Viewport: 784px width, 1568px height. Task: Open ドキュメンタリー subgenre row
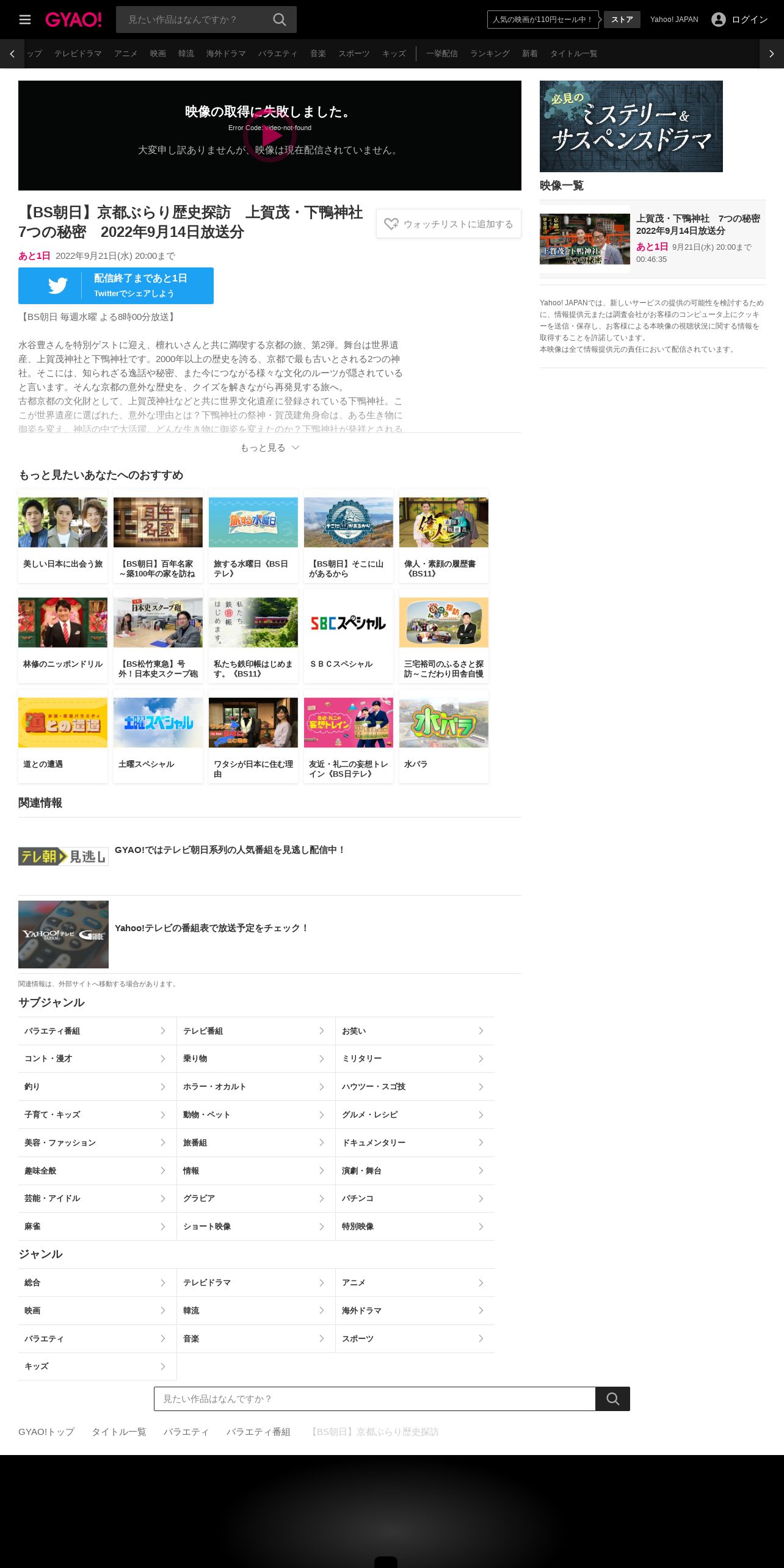415,1142
